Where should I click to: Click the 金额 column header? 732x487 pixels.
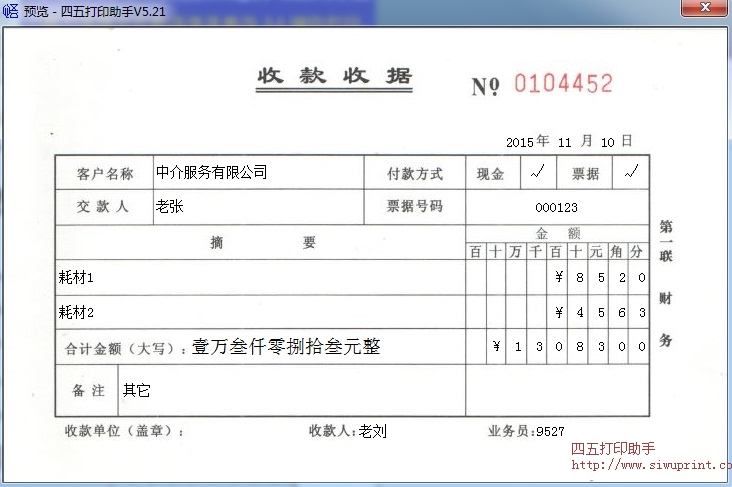(557, 233)
